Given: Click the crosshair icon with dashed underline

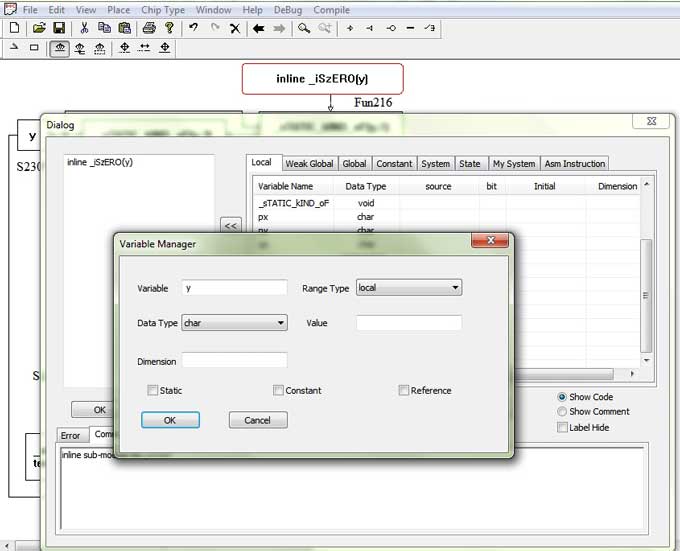Looking at the screenshot, I should coord(124,48).
